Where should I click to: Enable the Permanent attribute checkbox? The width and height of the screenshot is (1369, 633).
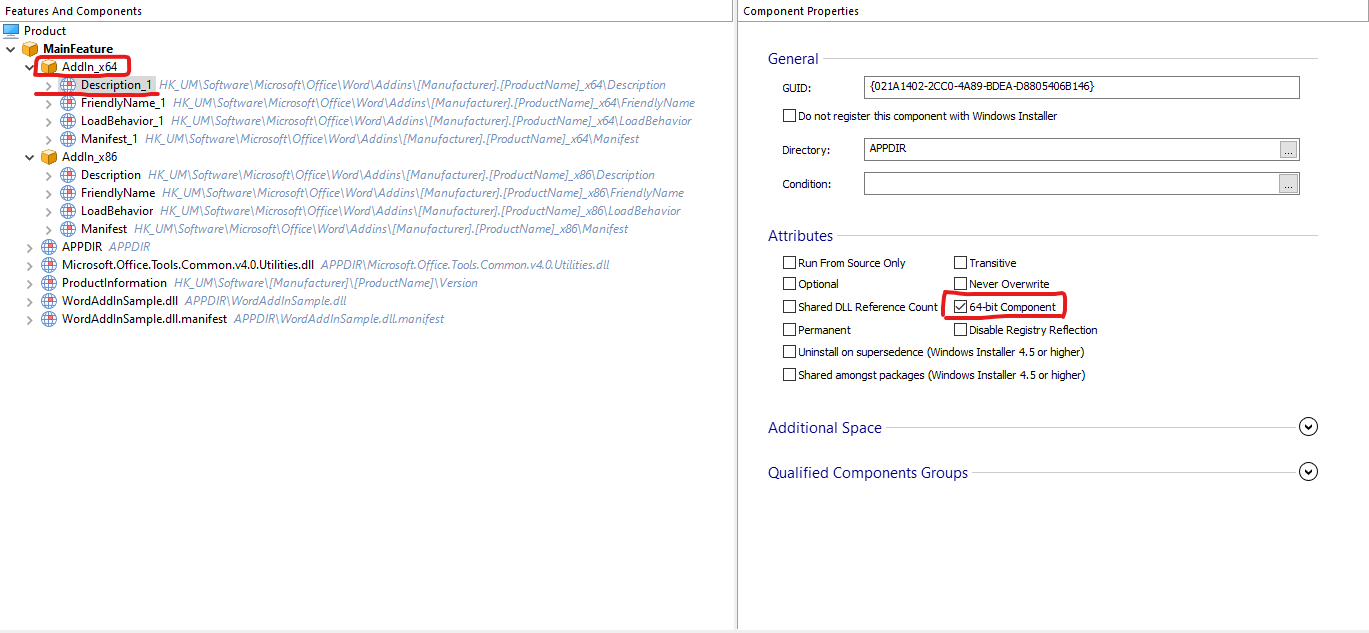pos(790,330)
